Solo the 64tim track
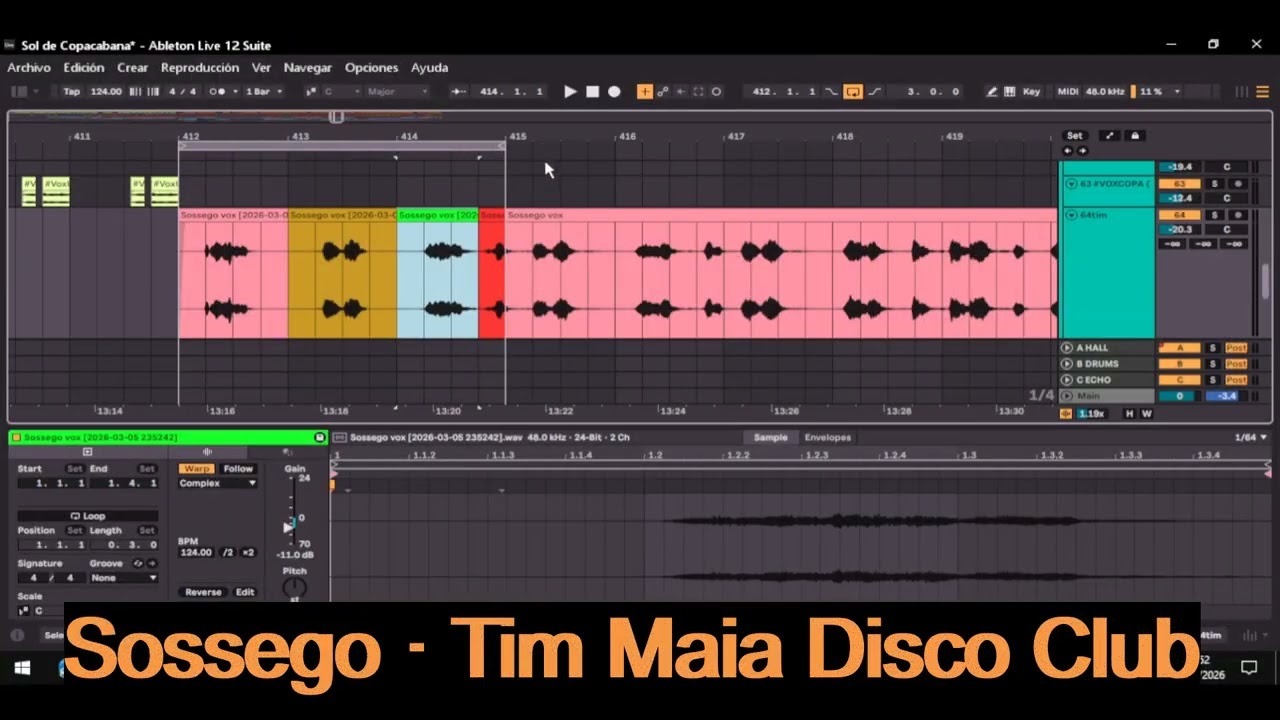This screenshot has height=720, width=1280. click(1215, 215)
